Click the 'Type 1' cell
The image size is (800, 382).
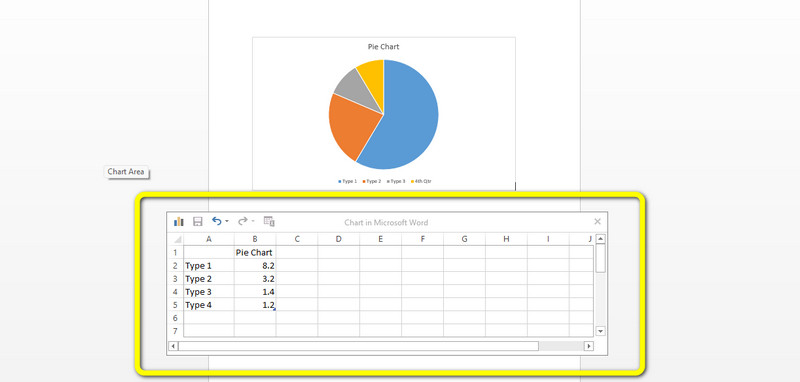(209, 266)
